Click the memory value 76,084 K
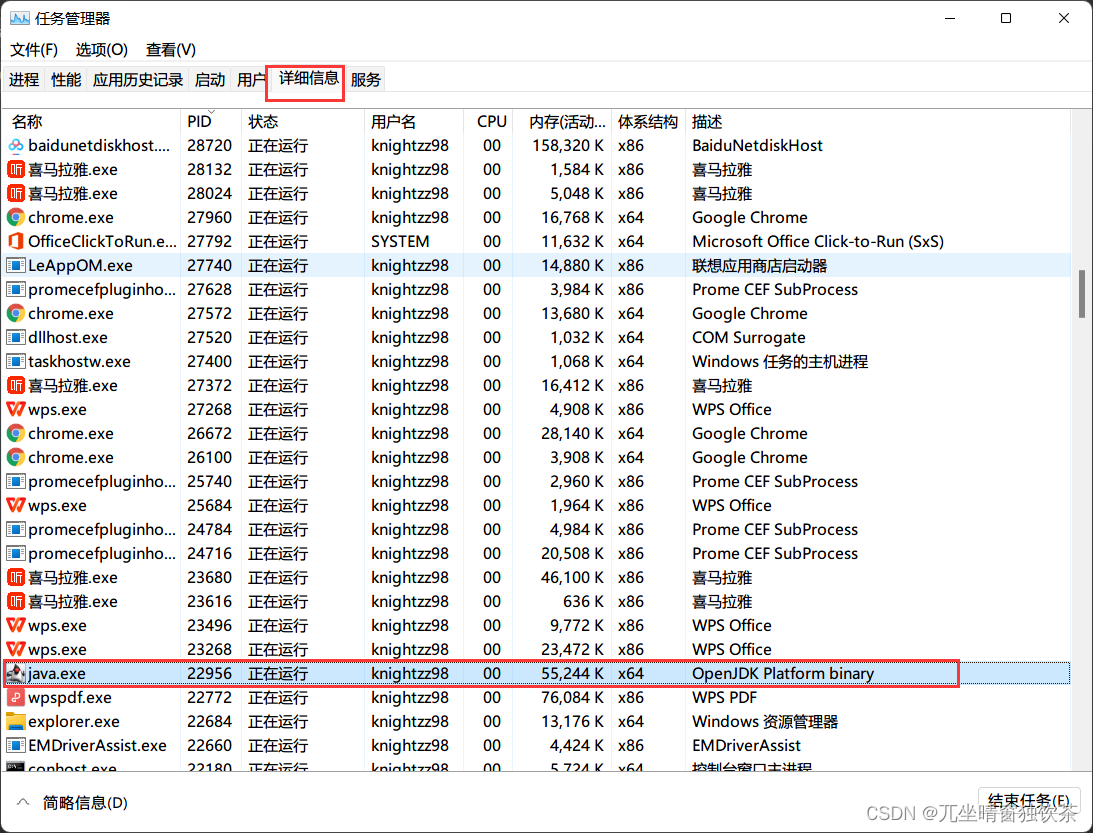1093x833 pixels. tap(572, 697)
